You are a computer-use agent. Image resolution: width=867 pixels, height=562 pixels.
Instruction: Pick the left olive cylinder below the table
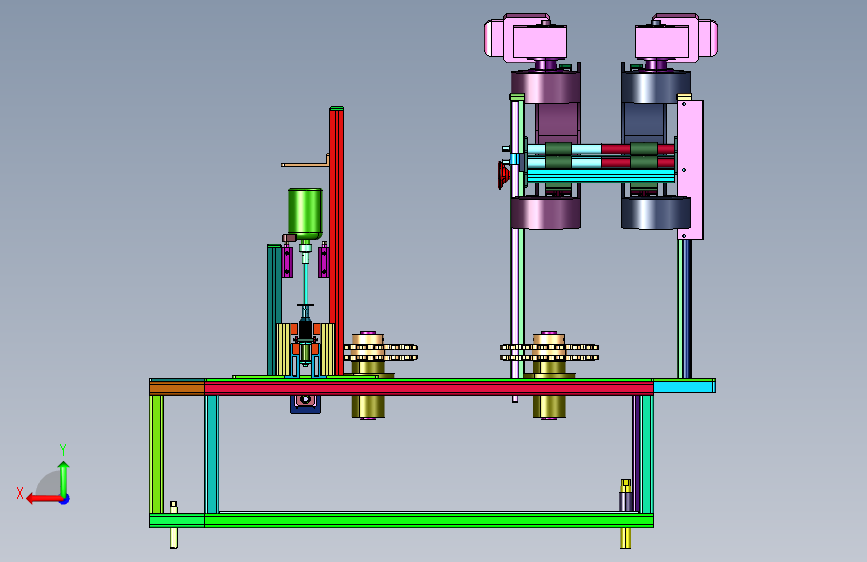point(368,407)
